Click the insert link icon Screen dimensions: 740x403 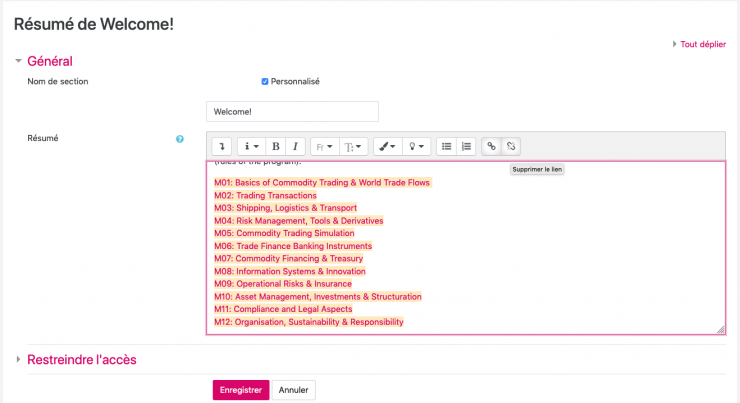[x=491, y=146]
